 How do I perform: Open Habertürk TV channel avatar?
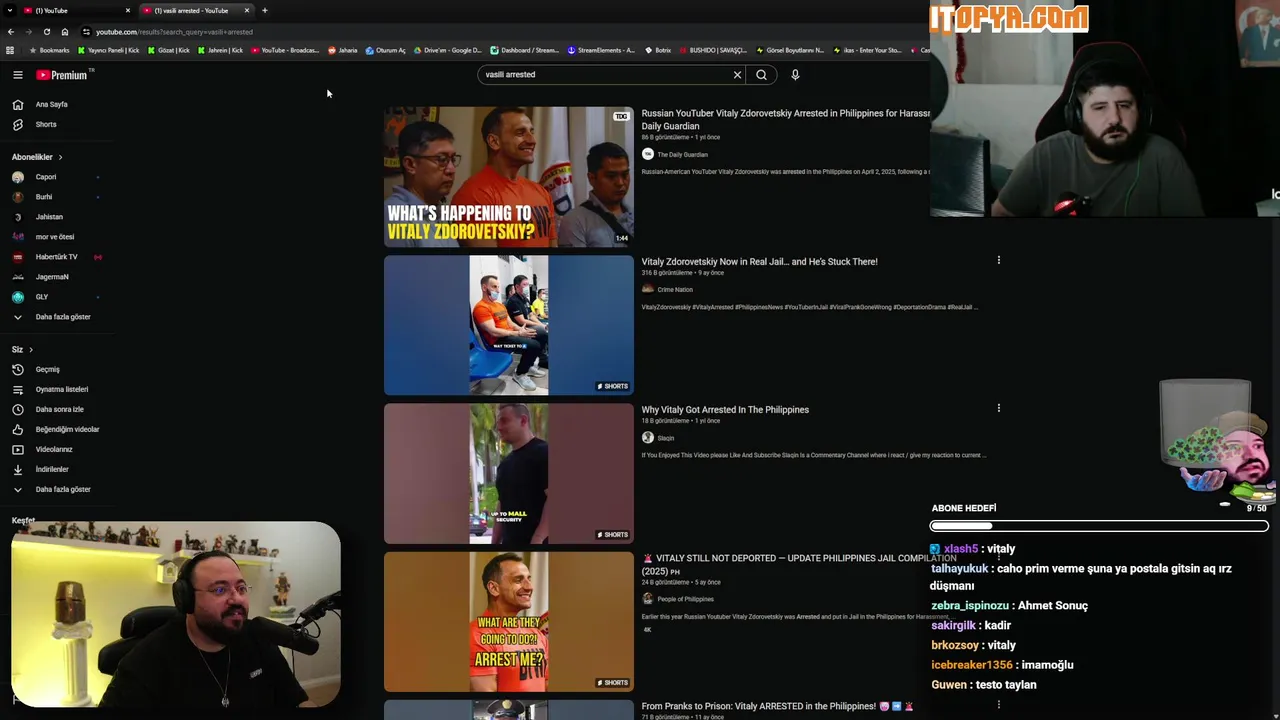pos(17,257)
